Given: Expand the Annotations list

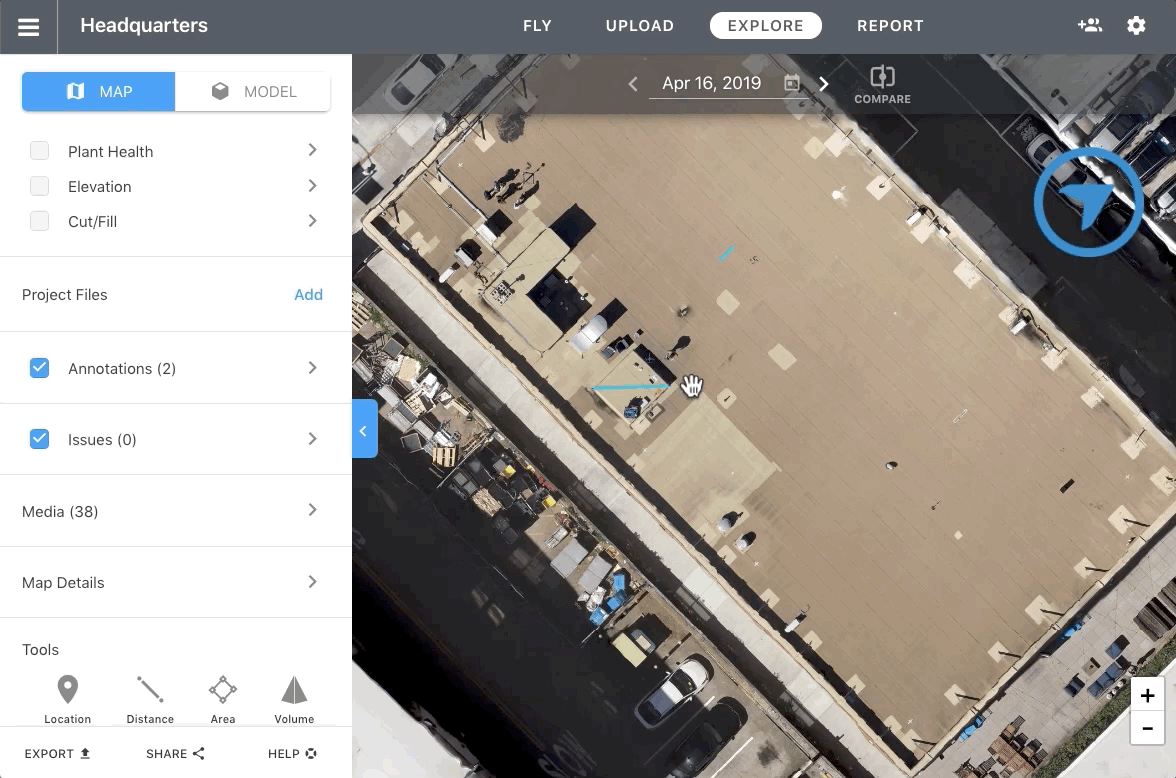Looking at the screenshot, I should pyautogui.click(x=313, y=368).
